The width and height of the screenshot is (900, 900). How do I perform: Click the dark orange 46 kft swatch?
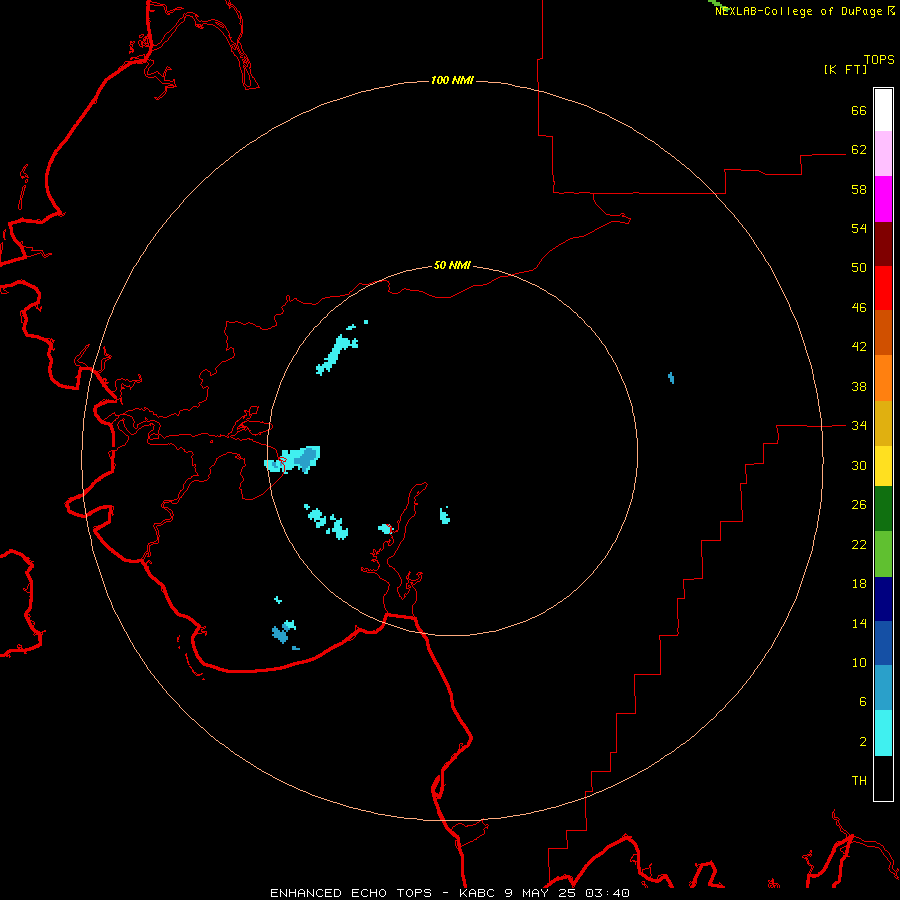pyautogui.click(x=883, y=333)
